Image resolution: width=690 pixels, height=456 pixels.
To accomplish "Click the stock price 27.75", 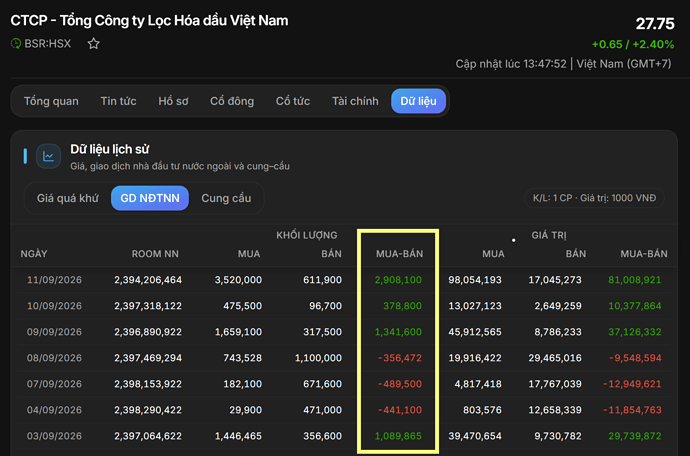I will [x=655, y=23].
